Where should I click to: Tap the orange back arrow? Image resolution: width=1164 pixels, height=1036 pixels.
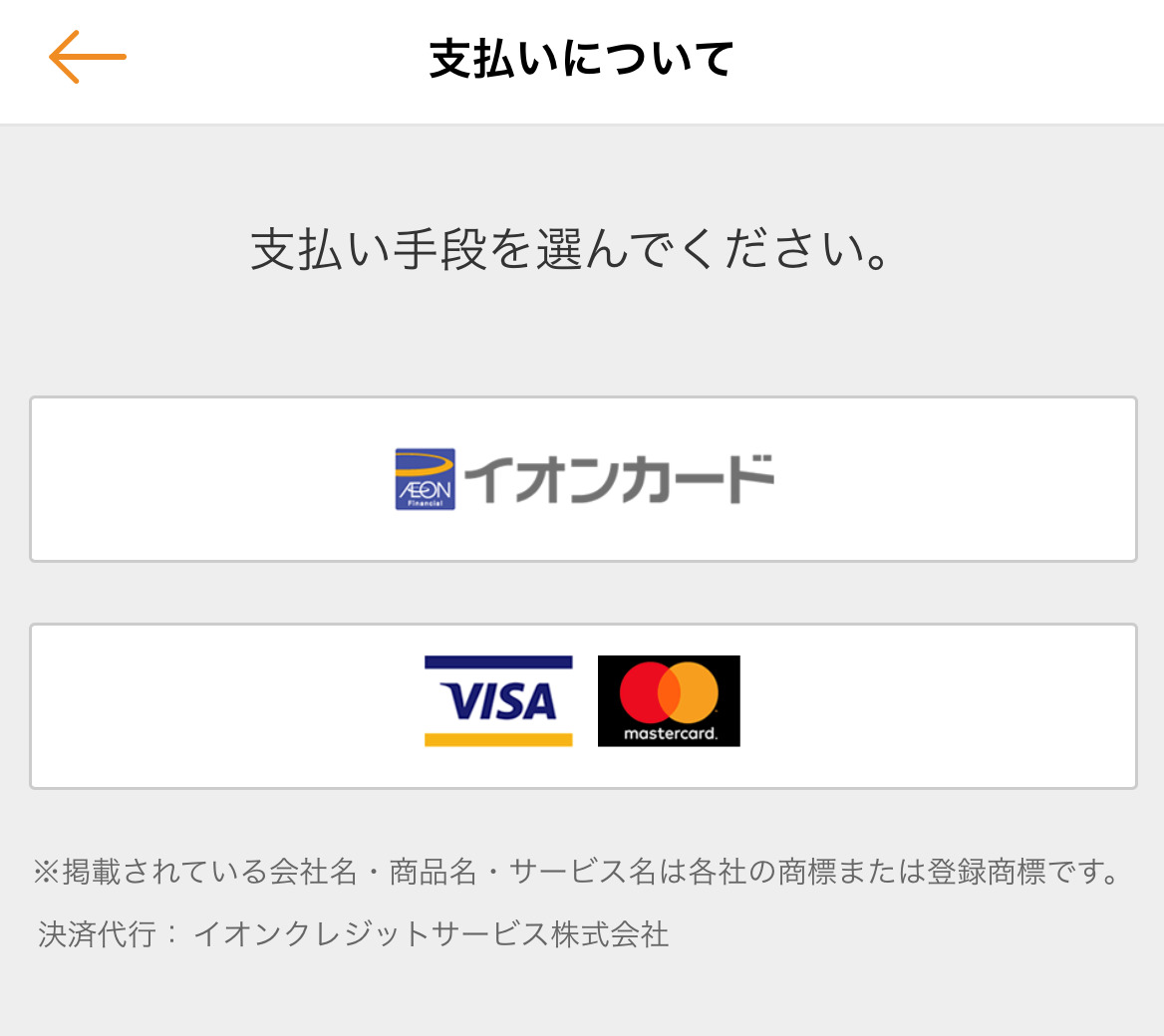(88, 57)
